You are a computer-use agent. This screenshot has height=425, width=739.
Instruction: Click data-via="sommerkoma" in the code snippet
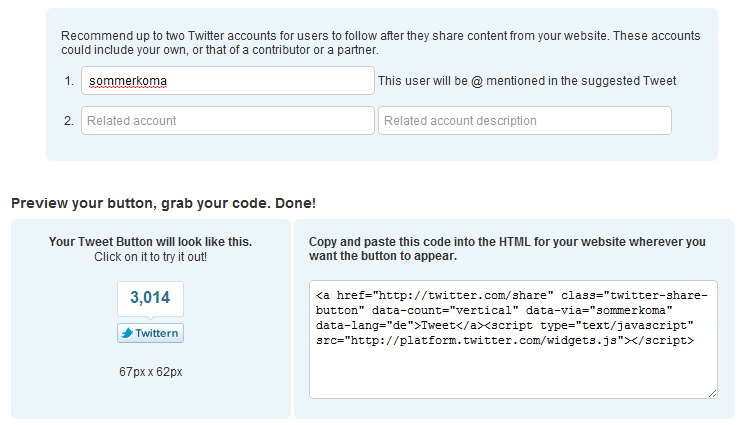[x=599, y=311]
